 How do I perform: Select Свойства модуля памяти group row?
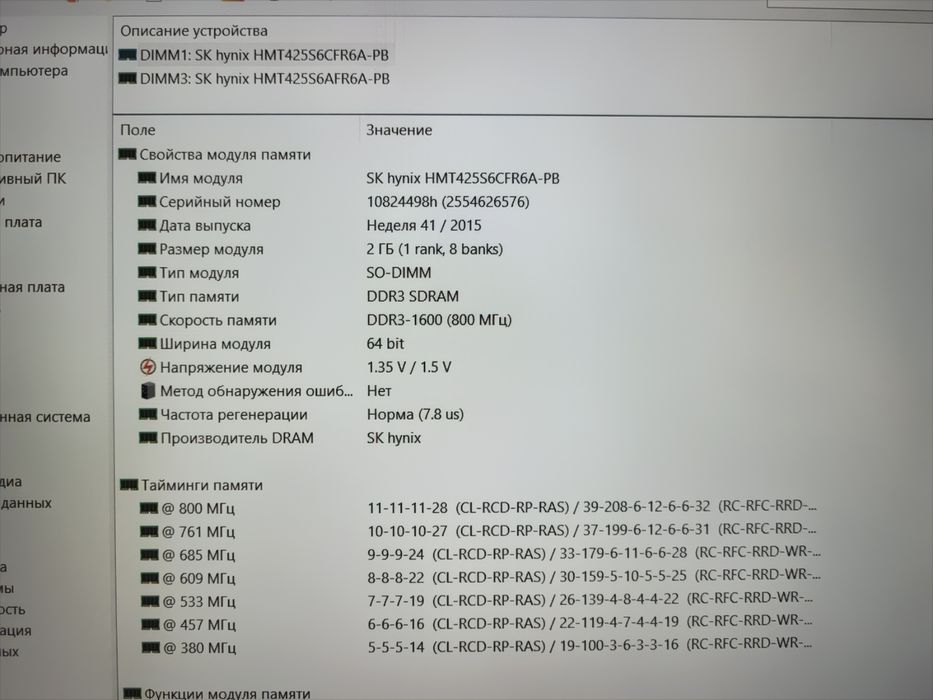tap(215, 155)
